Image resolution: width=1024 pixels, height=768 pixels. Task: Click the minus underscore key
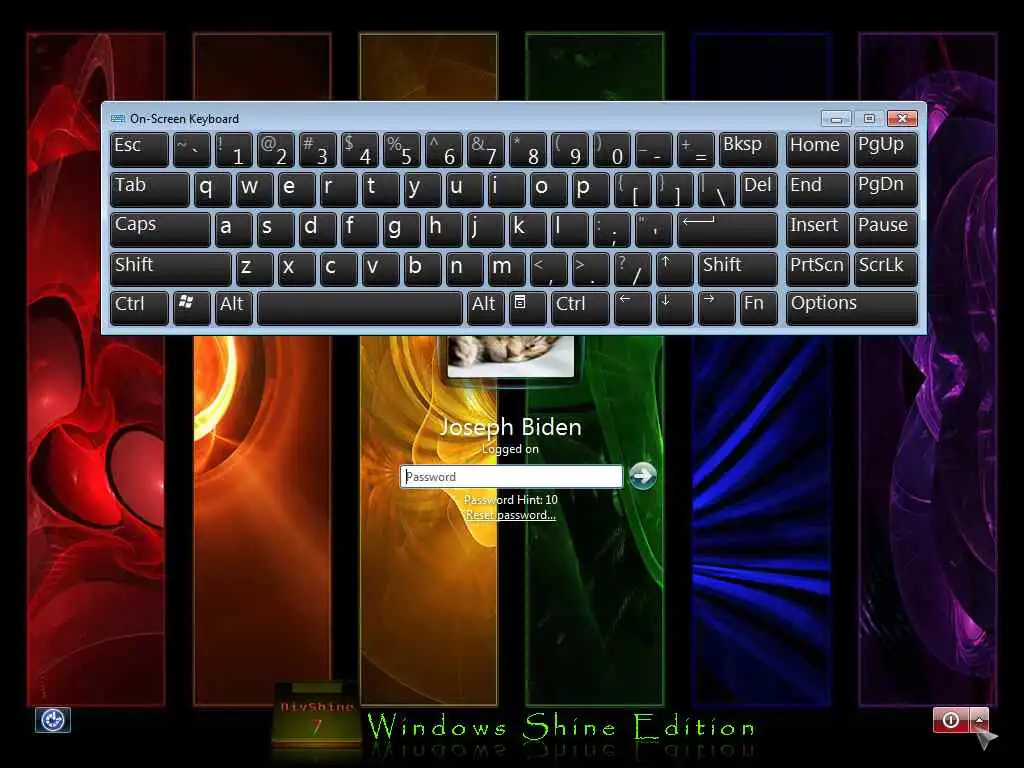click(x=653, y=150)
